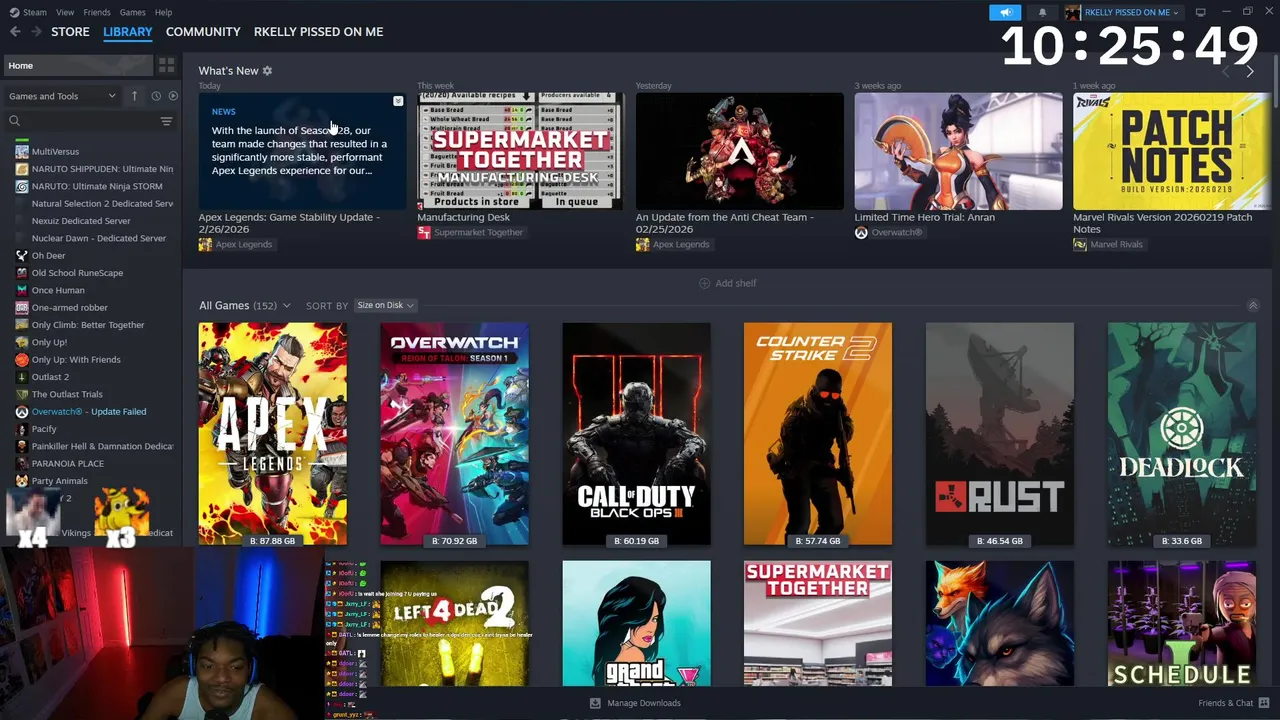Screen dimensions: 1280x720
Task: Open the Help menu
Action: pos(163,12)
